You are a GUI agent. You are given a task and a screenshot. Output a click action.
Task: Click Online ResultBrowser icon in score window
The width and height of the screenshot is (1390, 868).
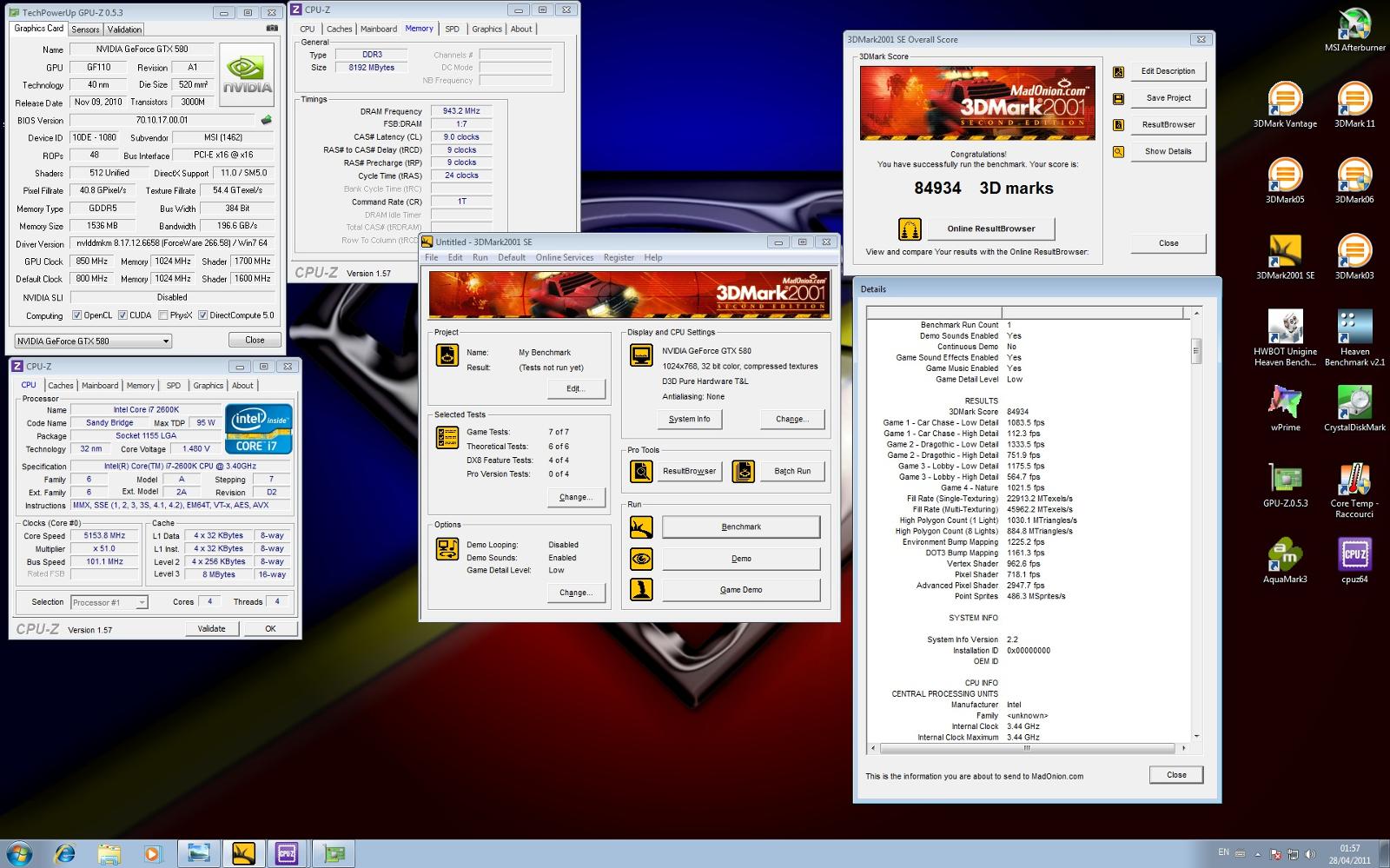tap(910, 229)
